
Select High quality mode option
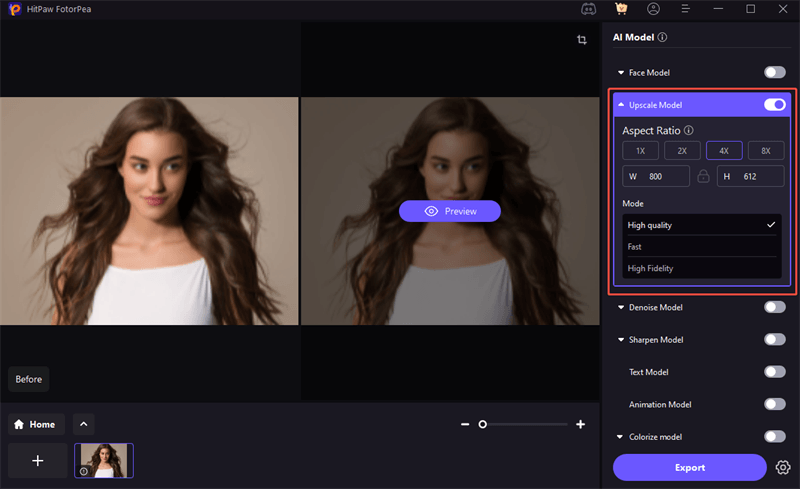(702, 225)
